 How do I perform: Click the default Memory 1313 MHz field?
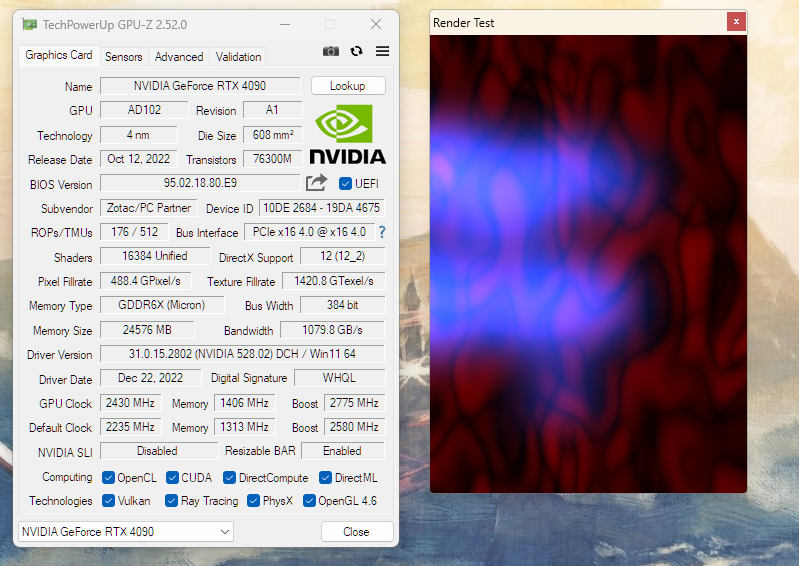pyautogui.click(x=245, y=427)
